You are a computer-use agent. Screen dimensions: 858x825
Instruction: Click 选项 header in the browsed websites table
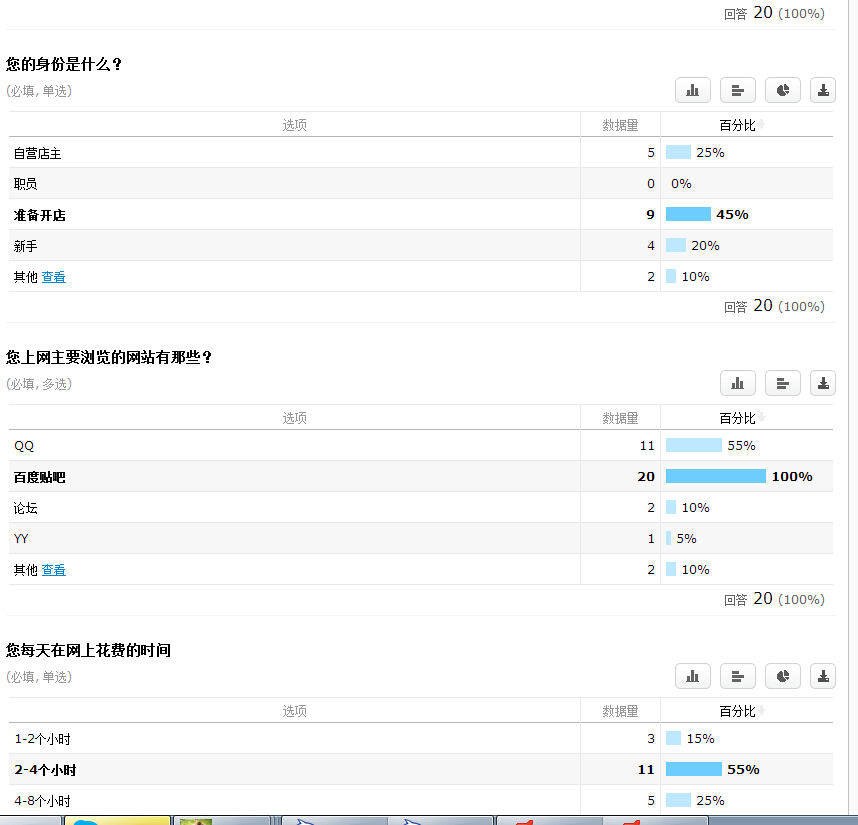[294, 418]
